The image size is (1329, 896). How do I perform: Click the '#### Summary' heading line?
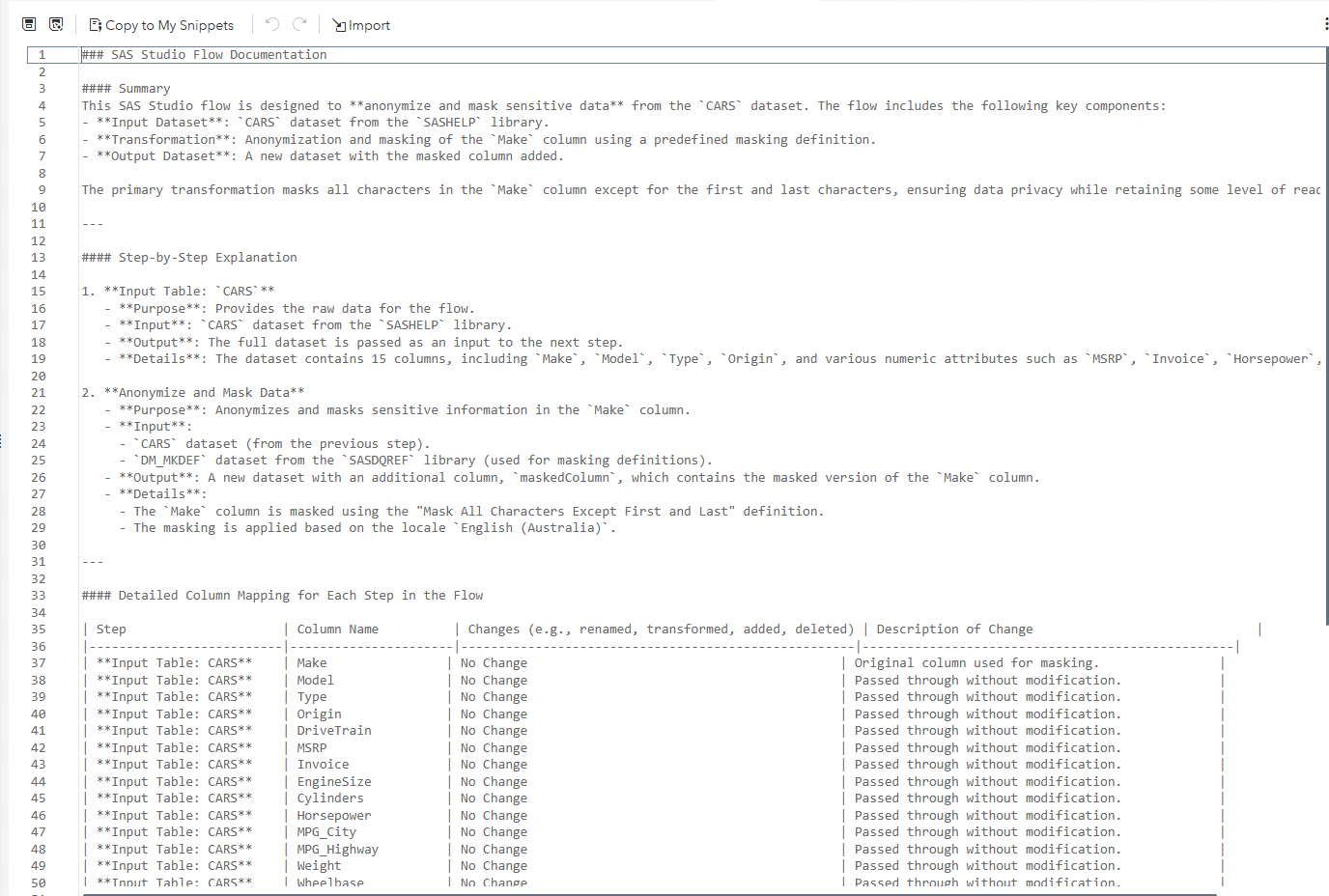(x=127, y=89)
